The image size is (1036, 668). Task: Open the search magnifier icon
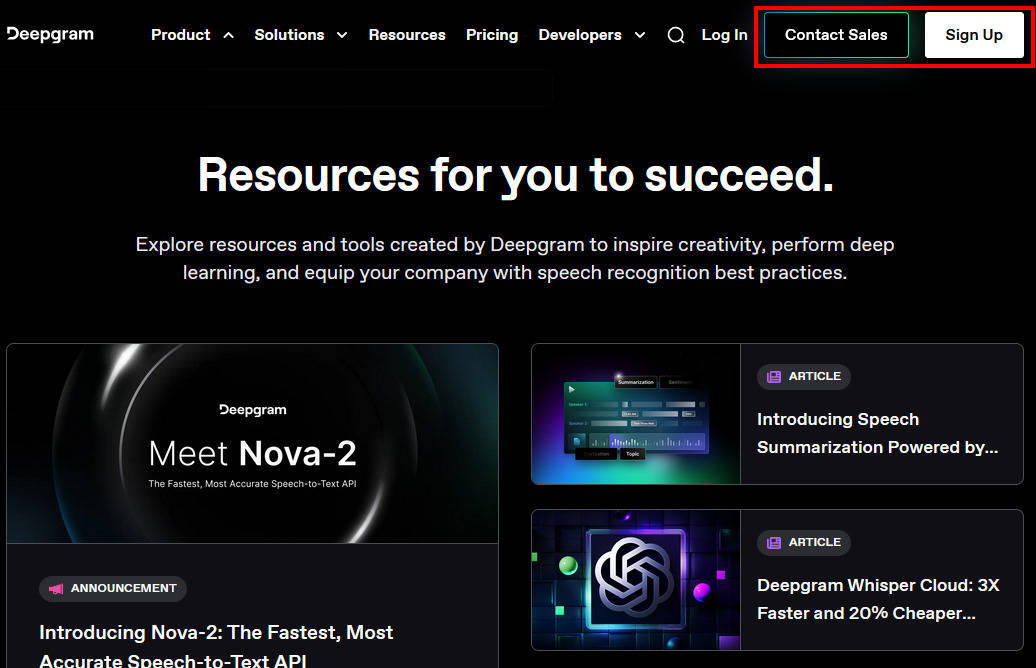675,35
